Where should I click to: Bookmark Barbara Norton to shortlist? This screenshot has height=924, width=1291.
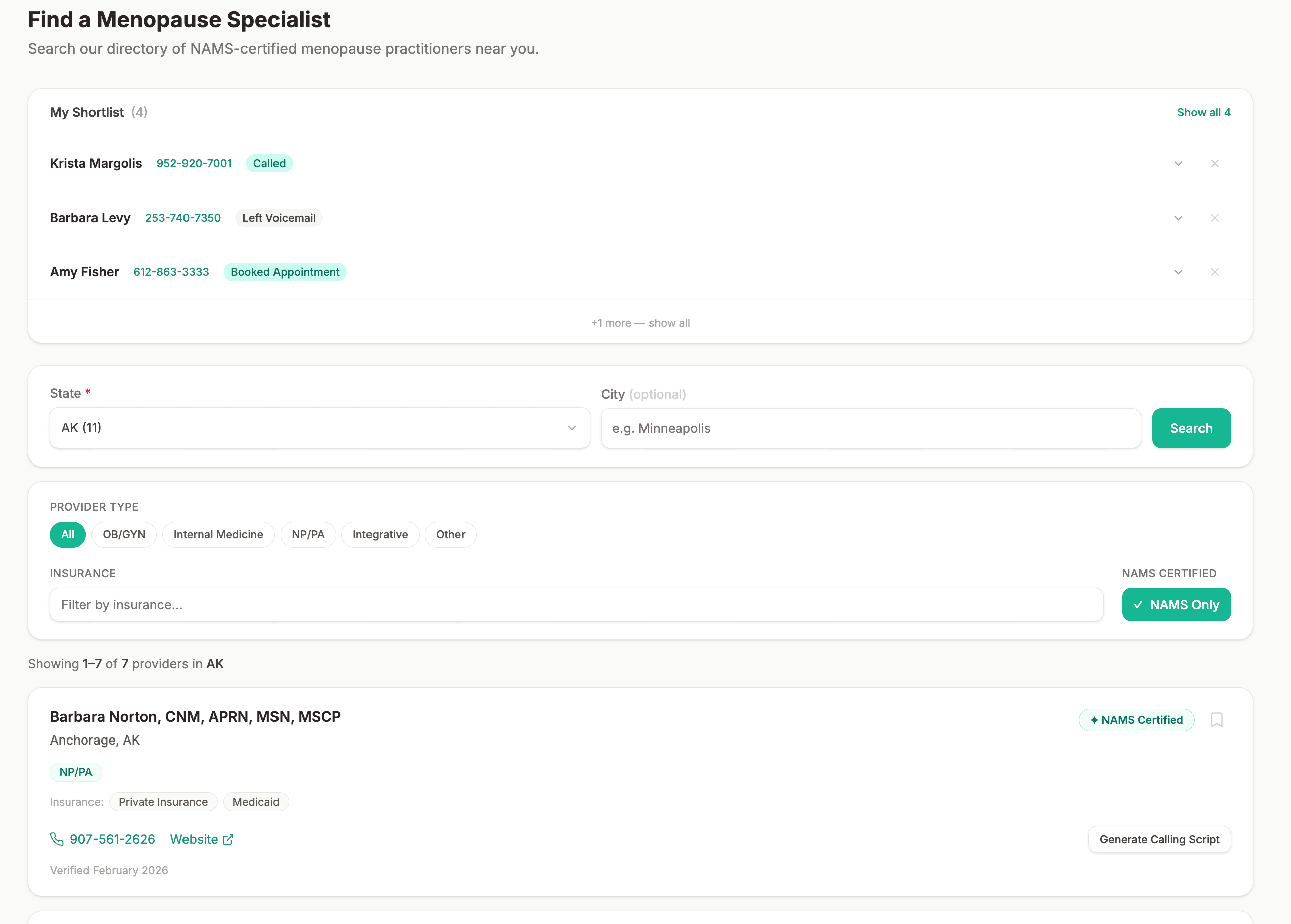[1216, 720]
